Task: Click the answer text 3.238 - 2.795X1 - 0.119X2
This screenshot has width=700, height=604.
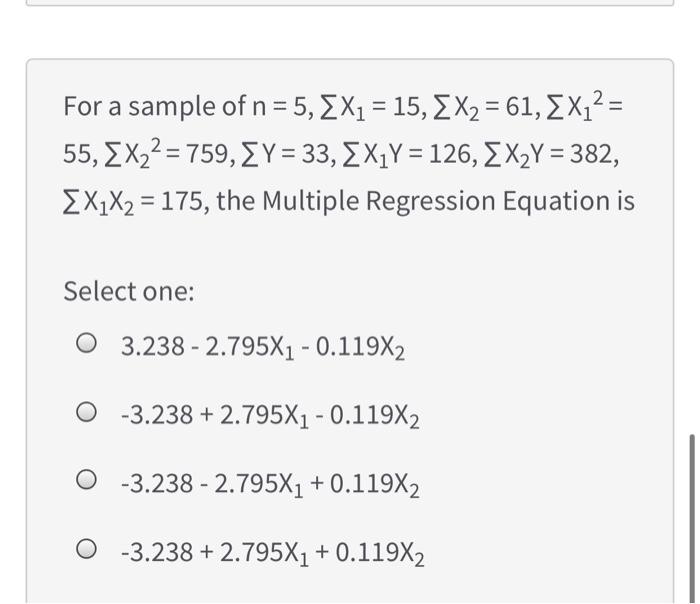Action: 263,347
